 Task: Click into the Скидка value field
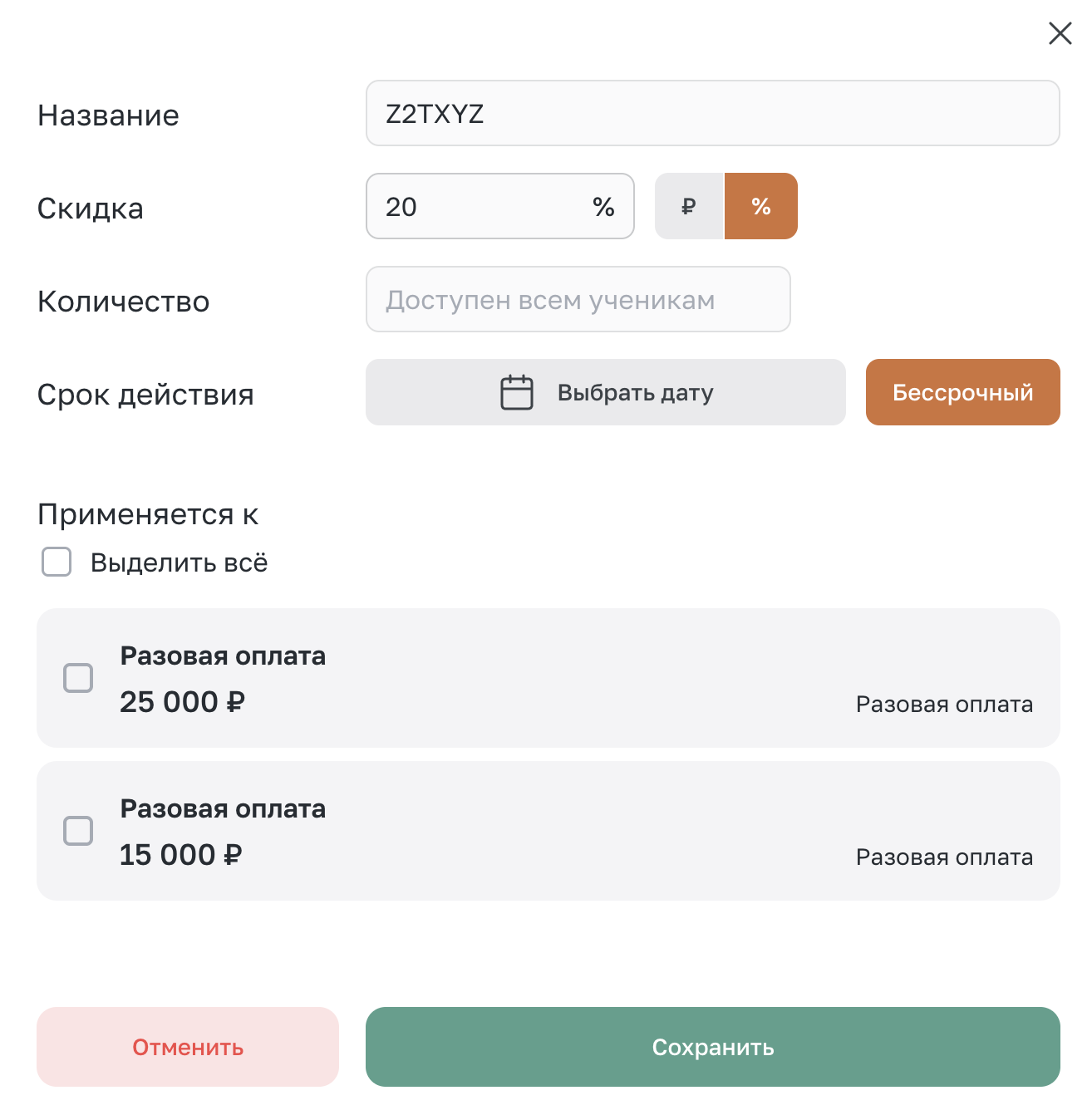coord(500,206)
